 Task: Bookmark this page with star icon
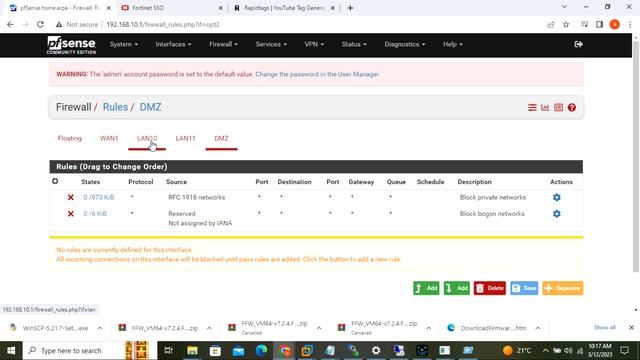coord(566,24)
